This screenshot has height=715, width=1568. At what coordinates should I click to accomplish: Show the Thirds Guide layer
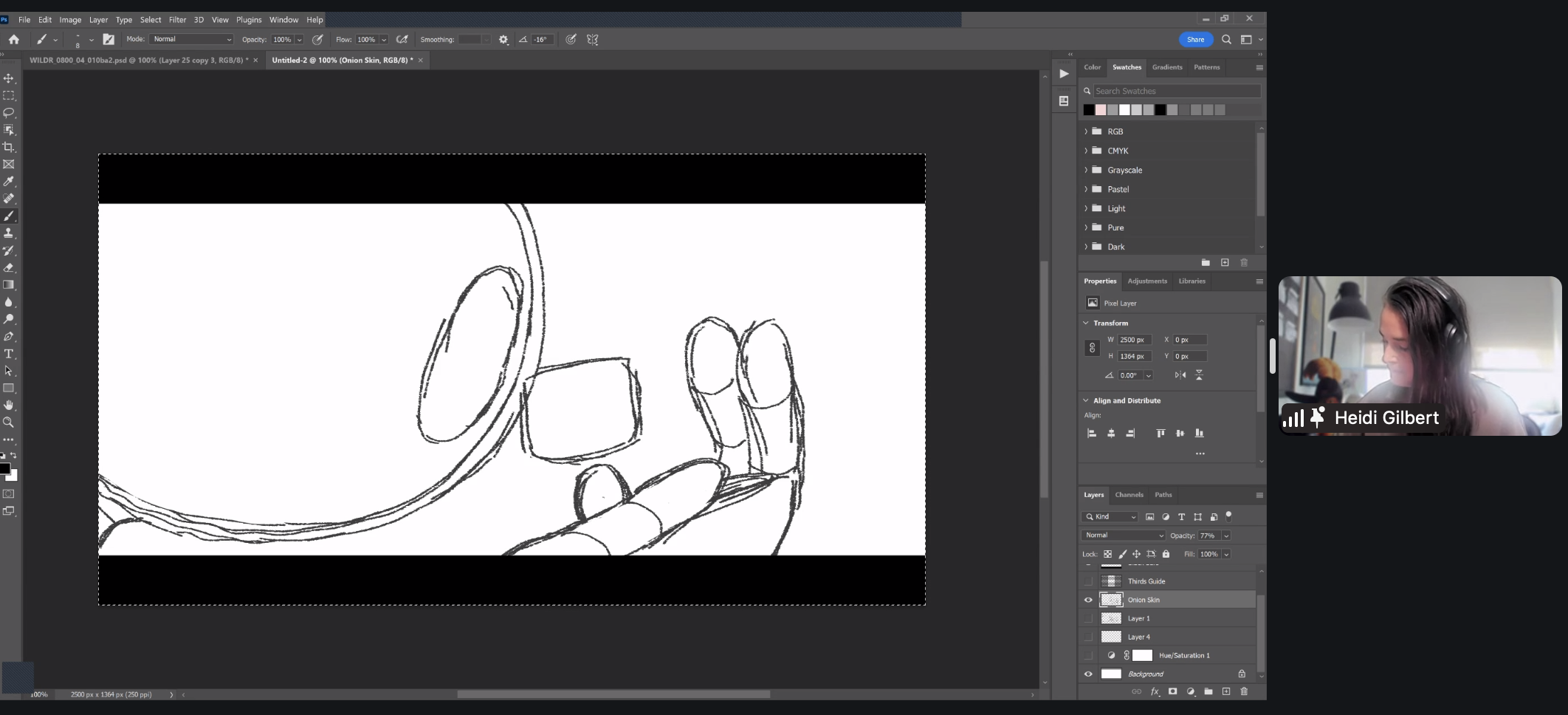click(x=1088, y=581)
